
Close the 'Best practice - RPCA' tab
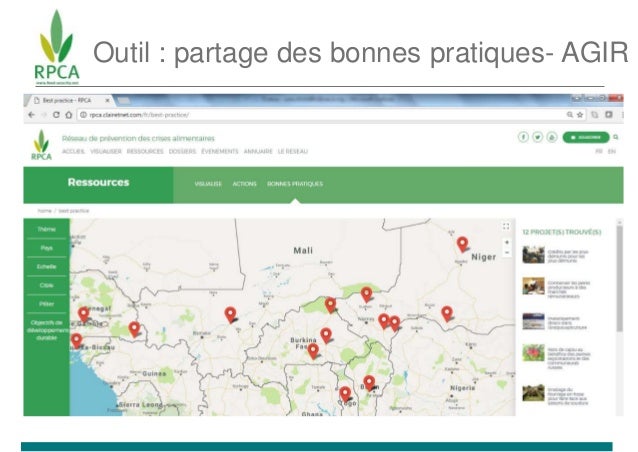point(107,100)
